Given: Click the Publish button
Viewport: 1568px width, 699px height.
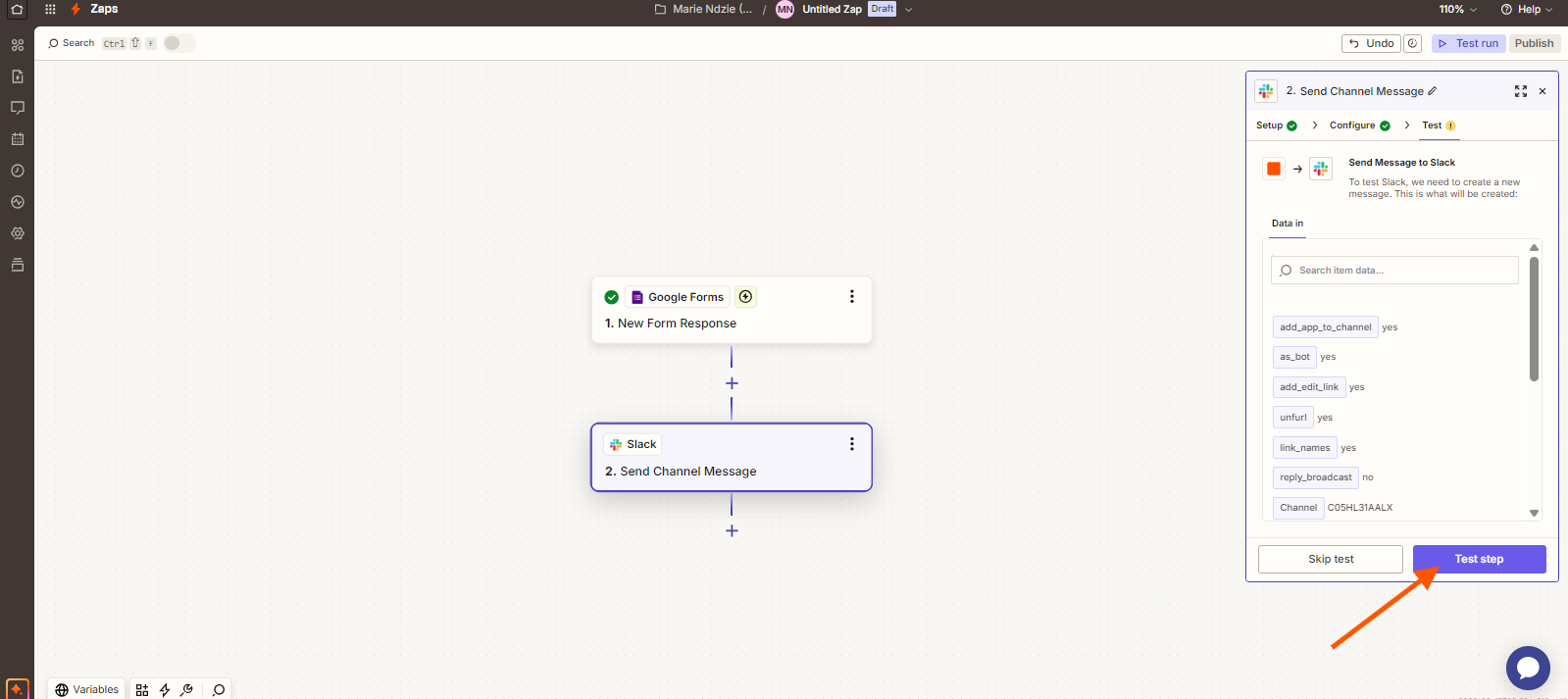Looking at the screenshot, I should (1534, 43).
